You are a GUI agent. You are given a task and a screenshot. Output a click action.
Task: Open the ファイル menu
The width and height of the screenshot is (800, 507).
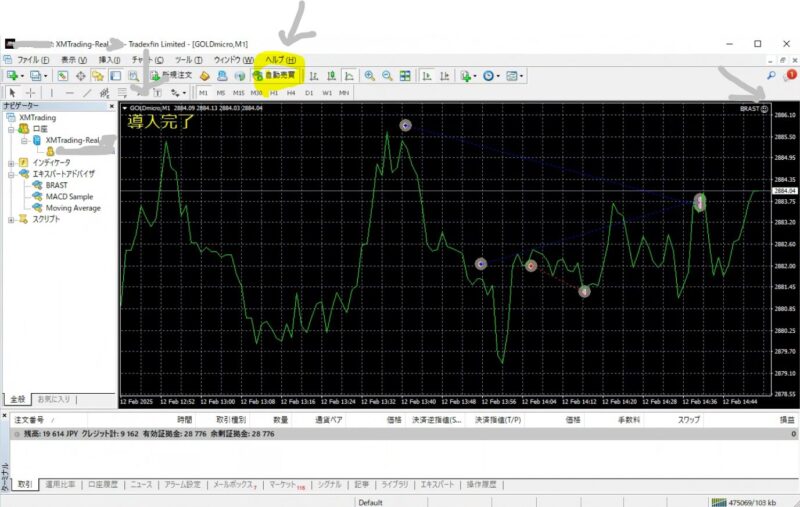click(x=33, y=60)
